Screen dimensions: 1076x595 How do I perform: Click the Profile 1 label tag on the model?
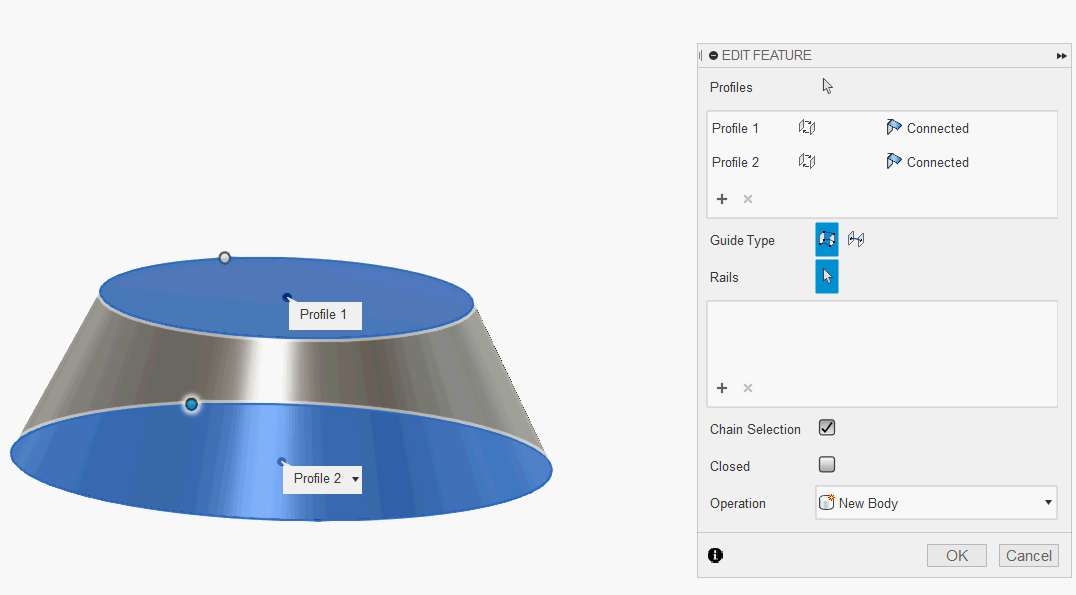[324, 314]
